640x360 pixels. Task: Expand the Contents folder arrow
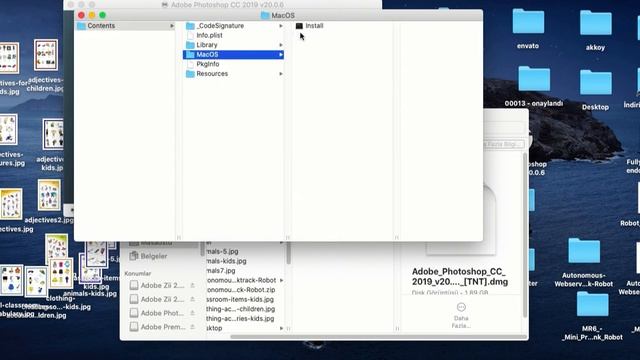click(172, 26)
